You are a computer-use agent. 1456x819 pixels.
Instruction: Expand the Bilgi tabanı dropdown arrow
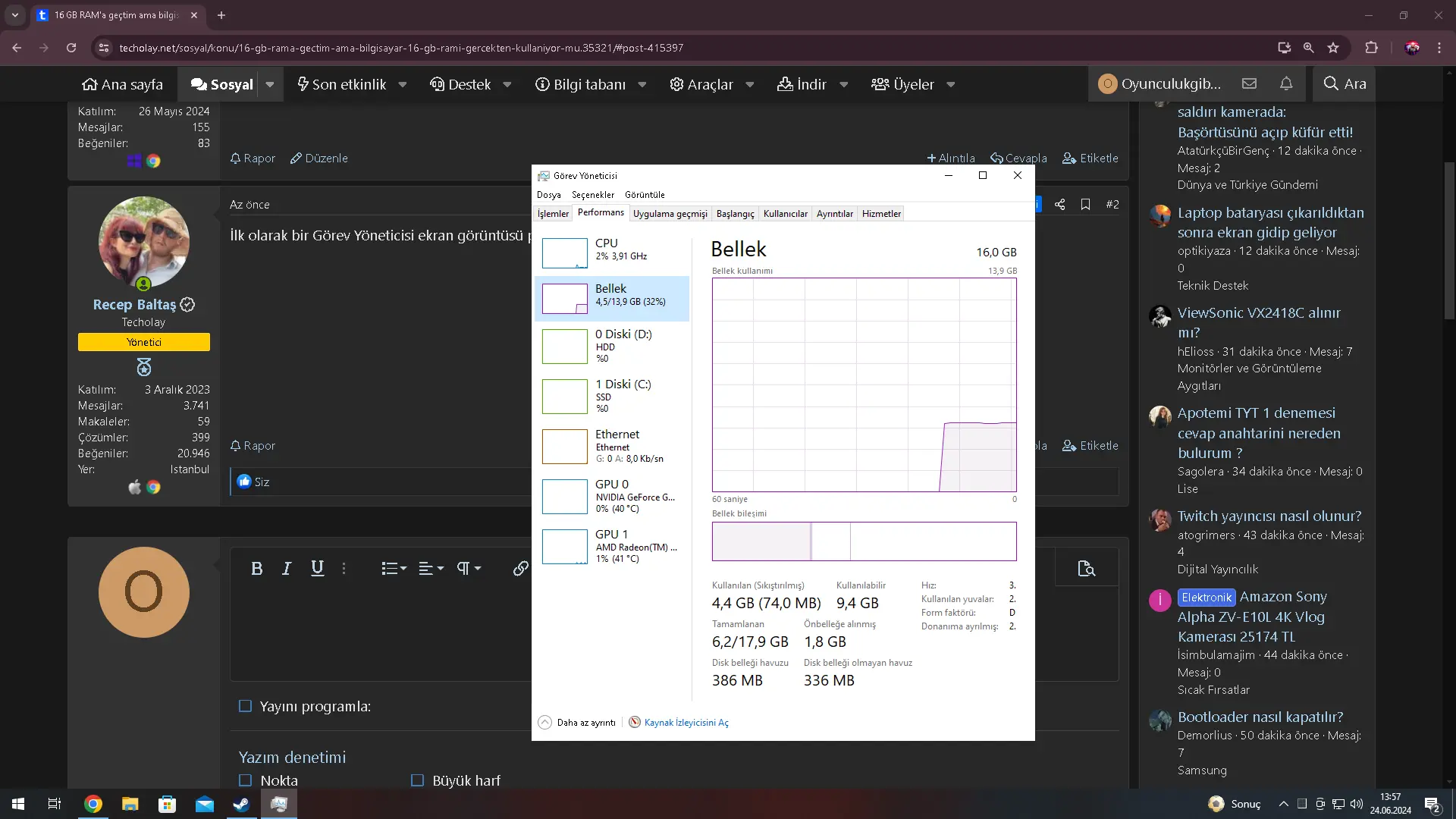[642, 84]
